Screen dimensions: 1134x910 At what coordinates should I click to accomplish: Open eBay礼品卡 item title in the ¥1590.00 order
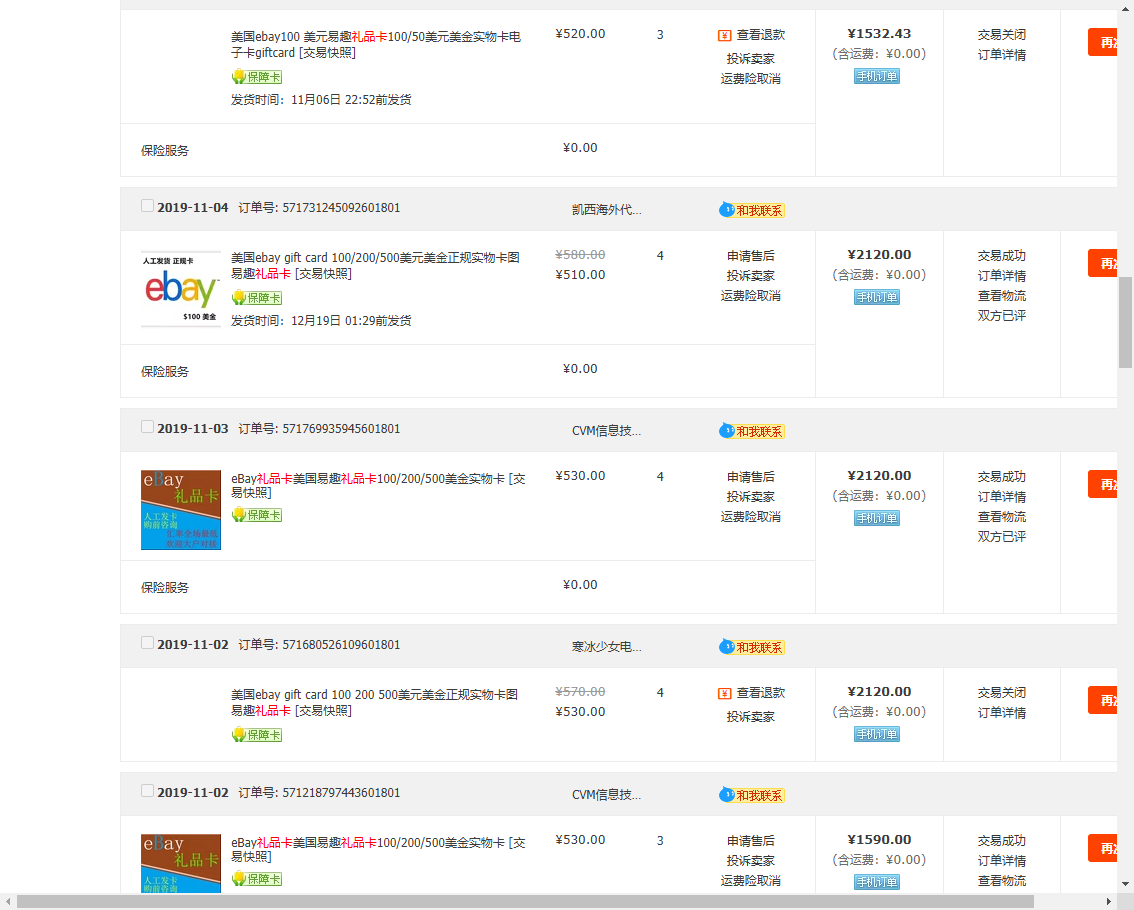coord(378,849)
